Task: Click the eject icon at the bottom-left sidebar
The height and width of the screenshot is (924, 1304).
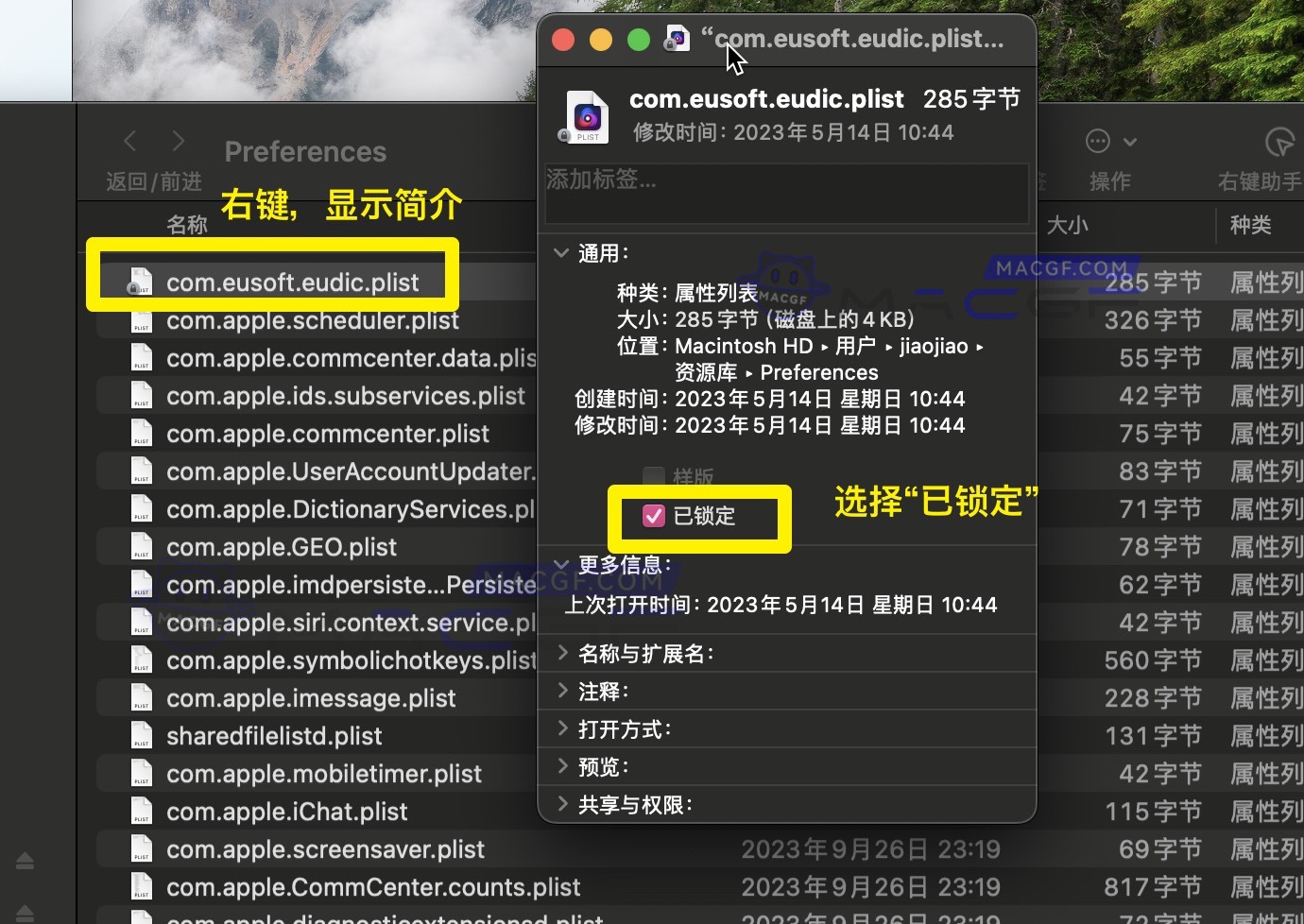Action: 24,861
